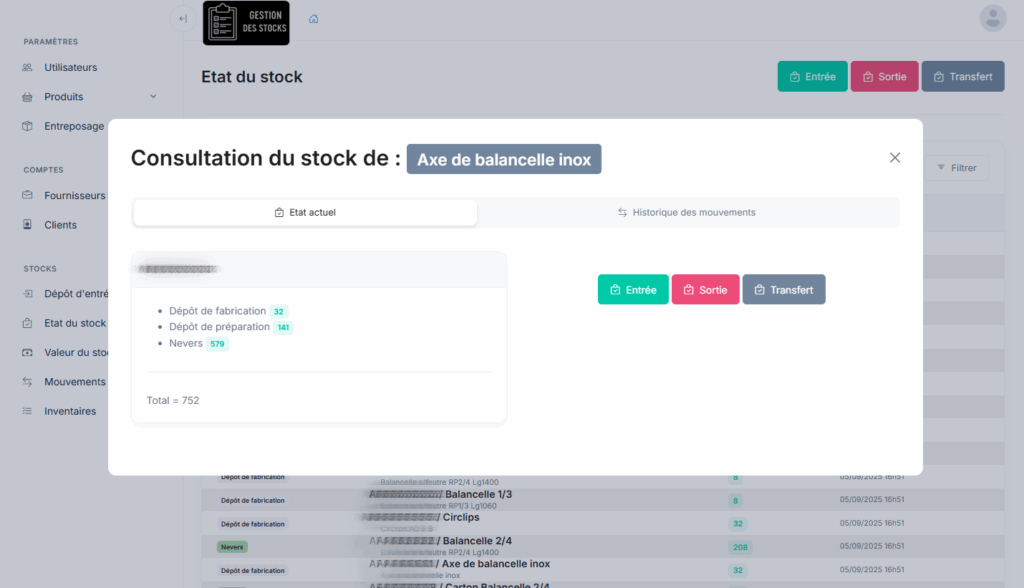The height and width of the screenshot is (588, 1024).
Task: Click the Valeur du stock icon
Action: [x=28, y=352]
